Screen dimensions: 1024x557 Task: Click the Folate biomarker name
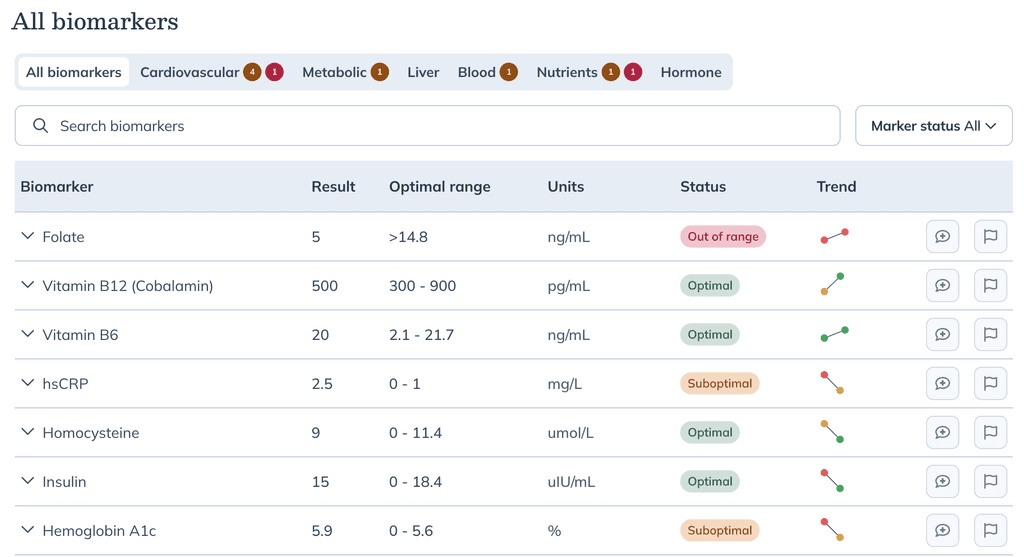[x=63, y=236]
